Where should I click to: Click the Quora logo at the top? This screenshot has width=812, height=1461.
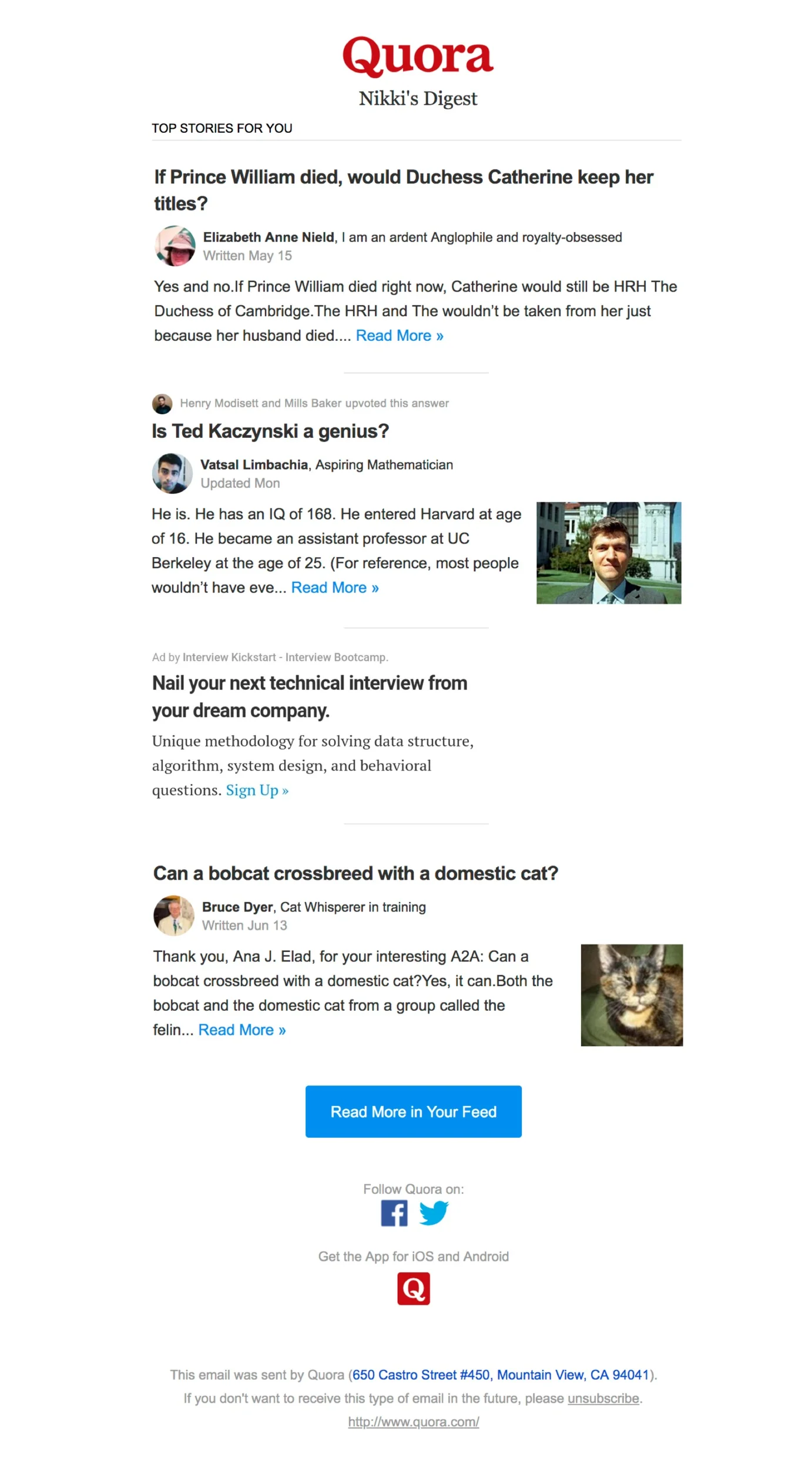tap(418, 56)
